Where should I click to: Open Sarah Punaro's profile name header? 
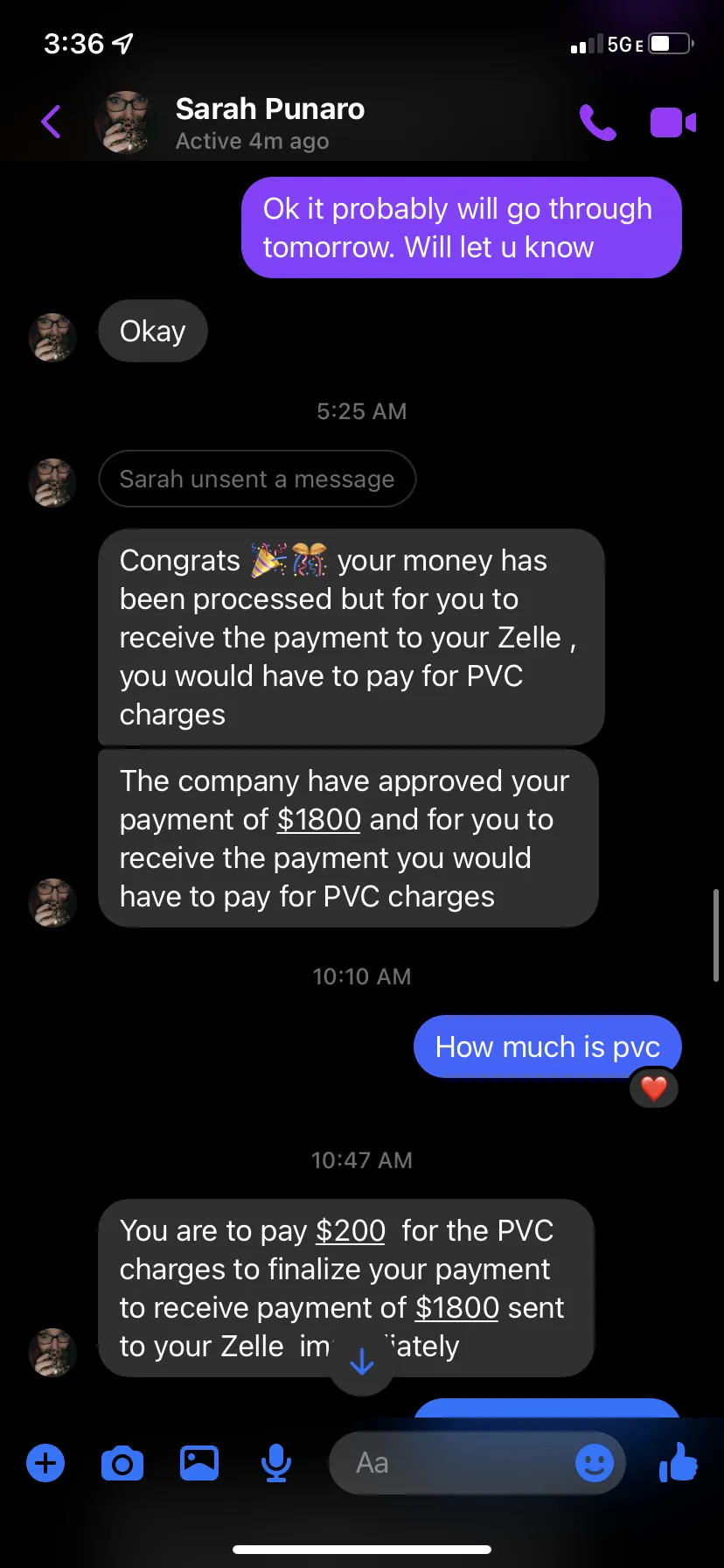point(270,109)
